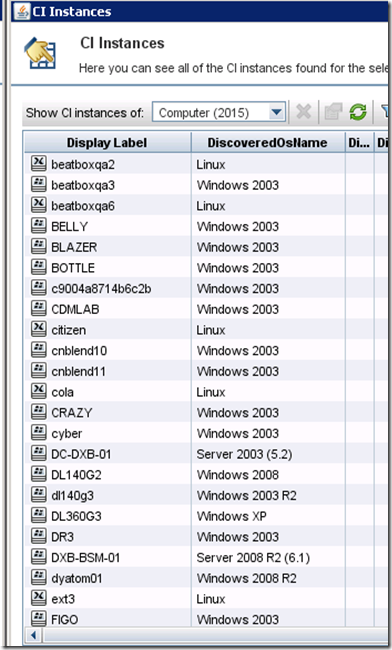
Task: Click computer icon for BLAZER
Action: click(x=39, y=247)
